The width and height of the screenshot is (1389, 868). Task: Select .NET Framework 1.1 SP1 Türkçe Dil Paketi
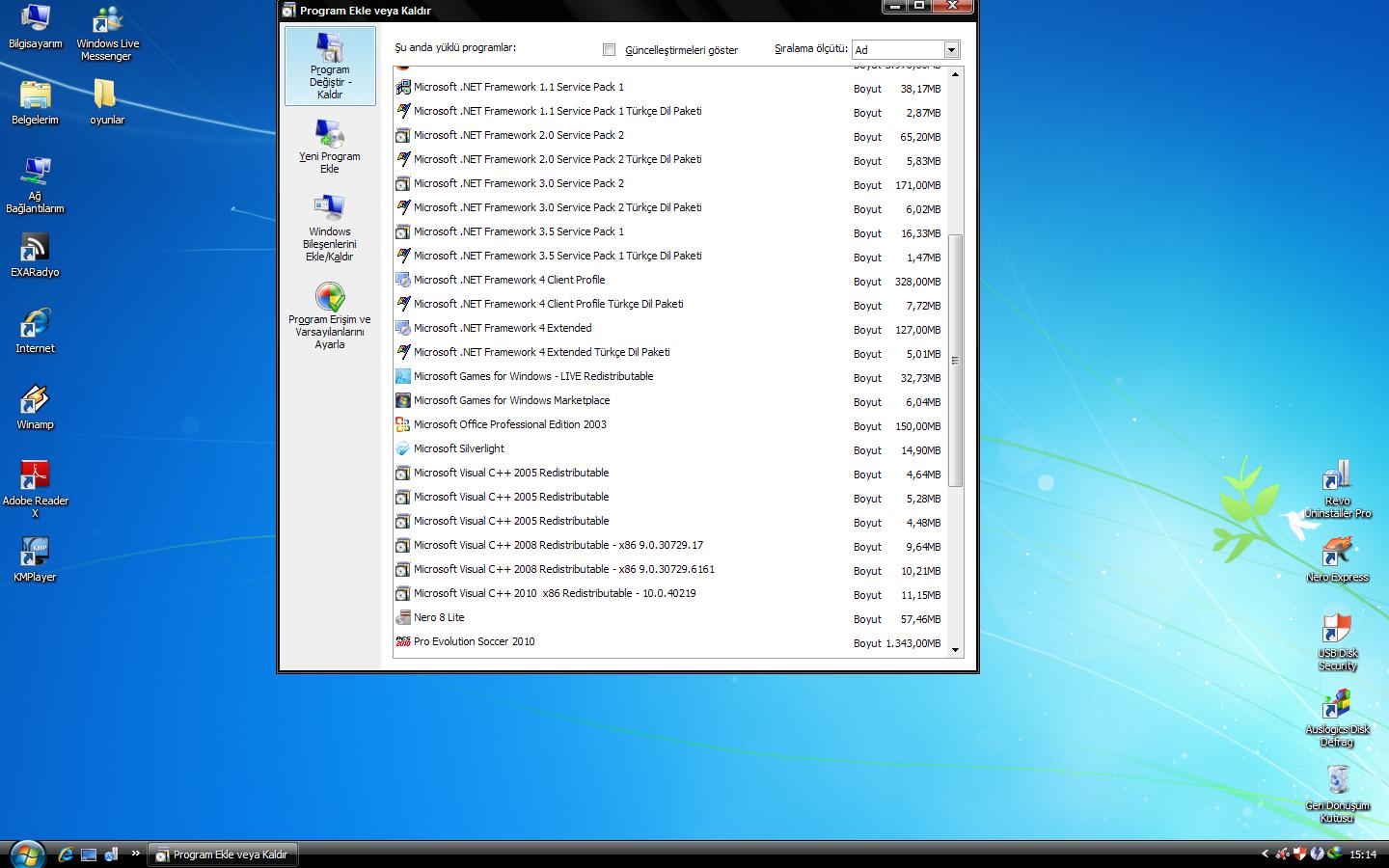pyautogui.click(x=669, y=111)
